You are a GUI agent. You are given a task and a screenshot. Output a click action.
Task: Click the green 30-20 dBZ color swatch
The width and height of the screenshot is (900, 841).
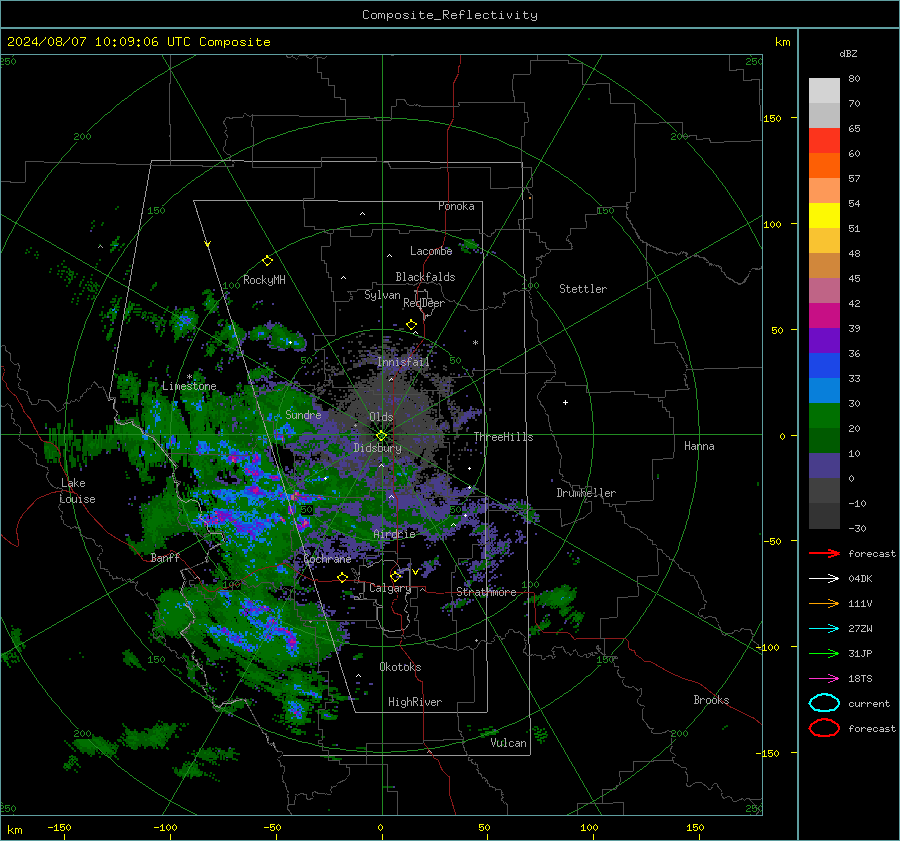pyautogui.click(x=824, y=416)
